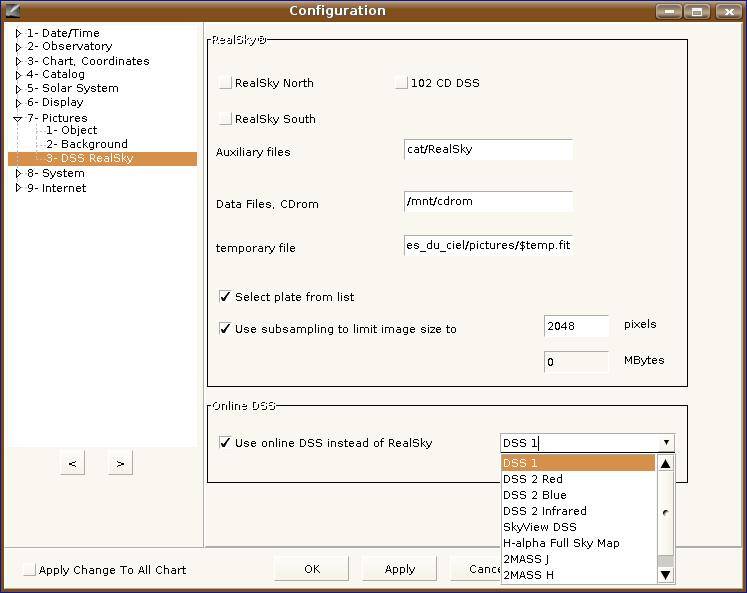Choose DSS 2 Red from the list
The height and width of the screenshot is (593, 747).
coord(578,479)
